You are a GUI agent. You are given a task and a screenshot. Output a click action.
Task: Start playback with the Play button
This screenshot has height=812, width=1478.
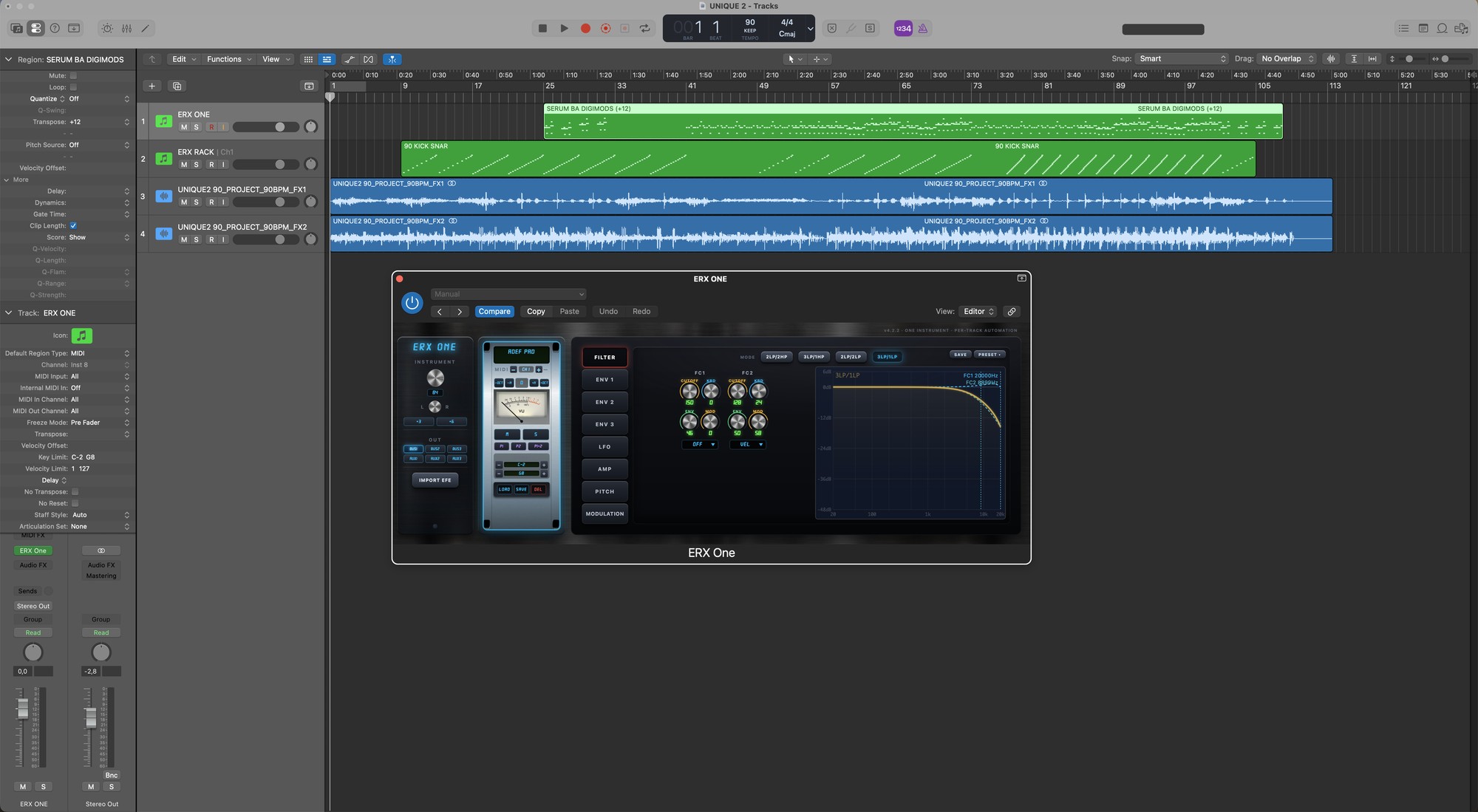click(564, 28)
